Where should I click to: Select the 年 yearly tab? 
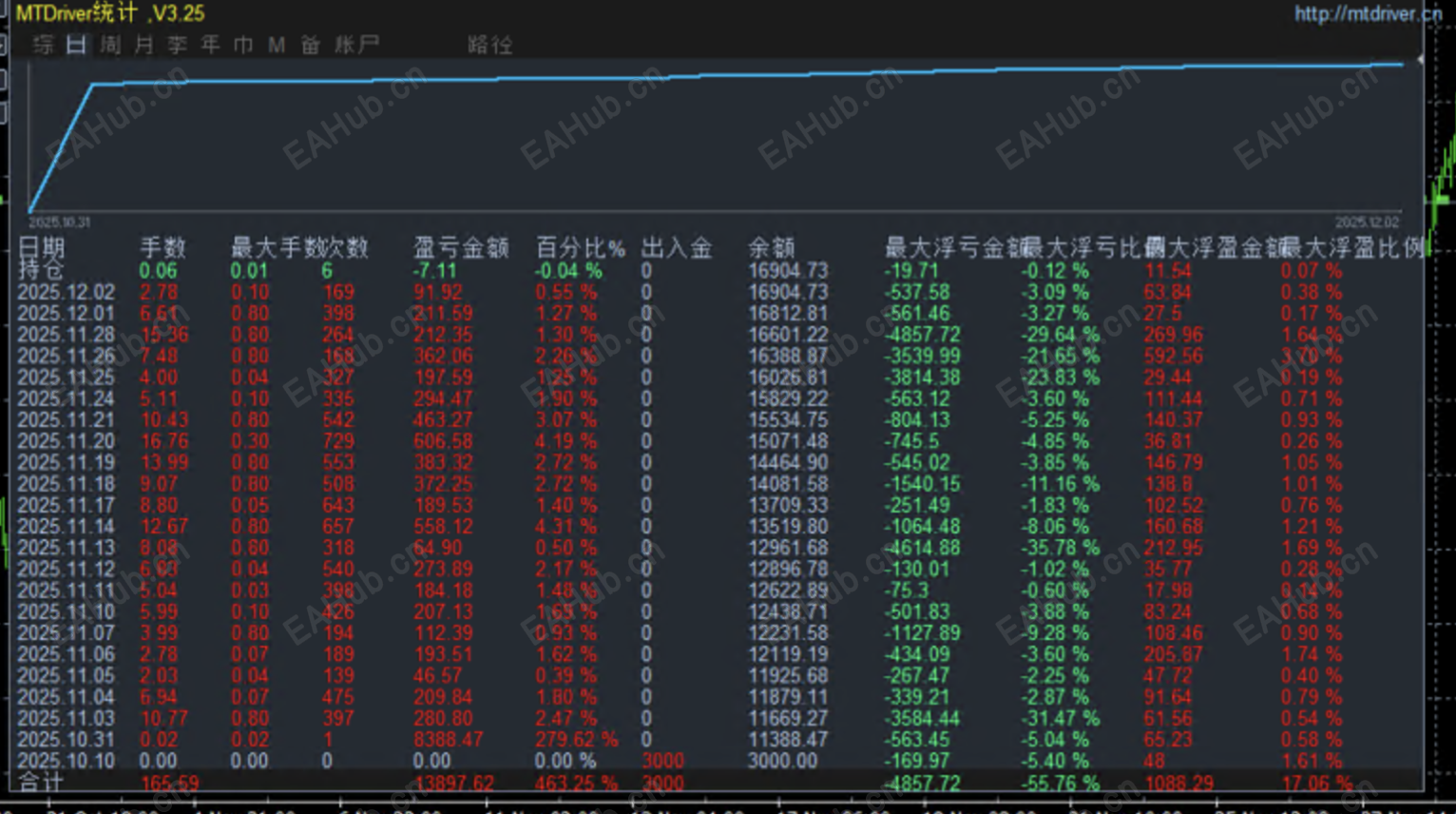click(x=210, y=45)
